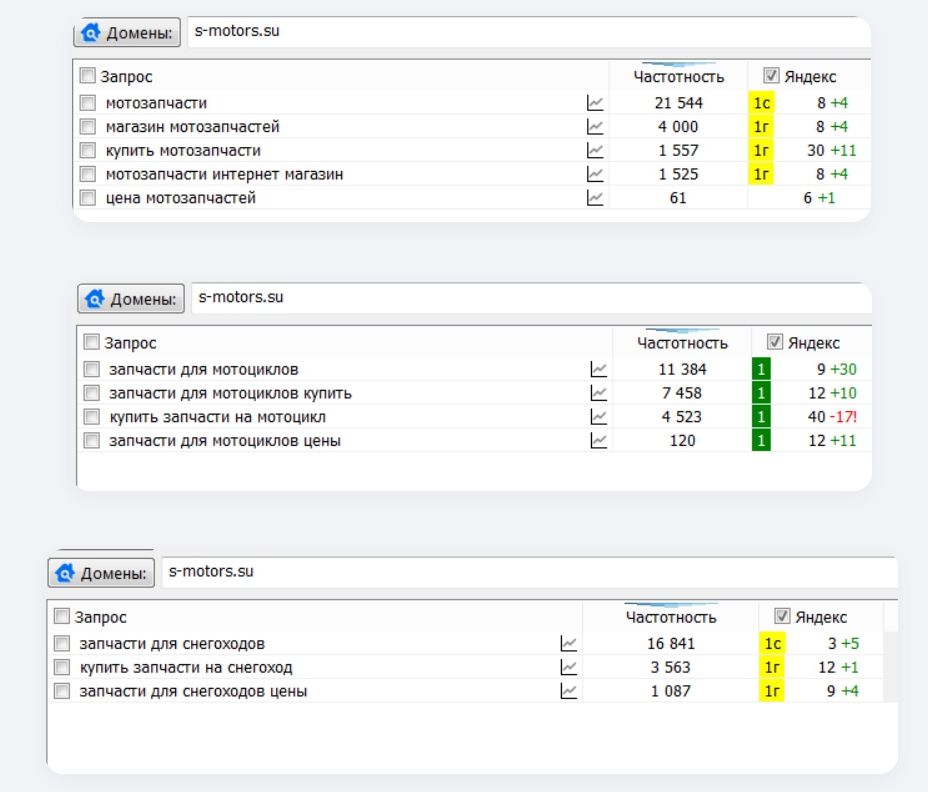The width and height of the screenshot is (928, 792).
Task: Check мотозапчасти интернет магазин row
Action: pos(88,174)
